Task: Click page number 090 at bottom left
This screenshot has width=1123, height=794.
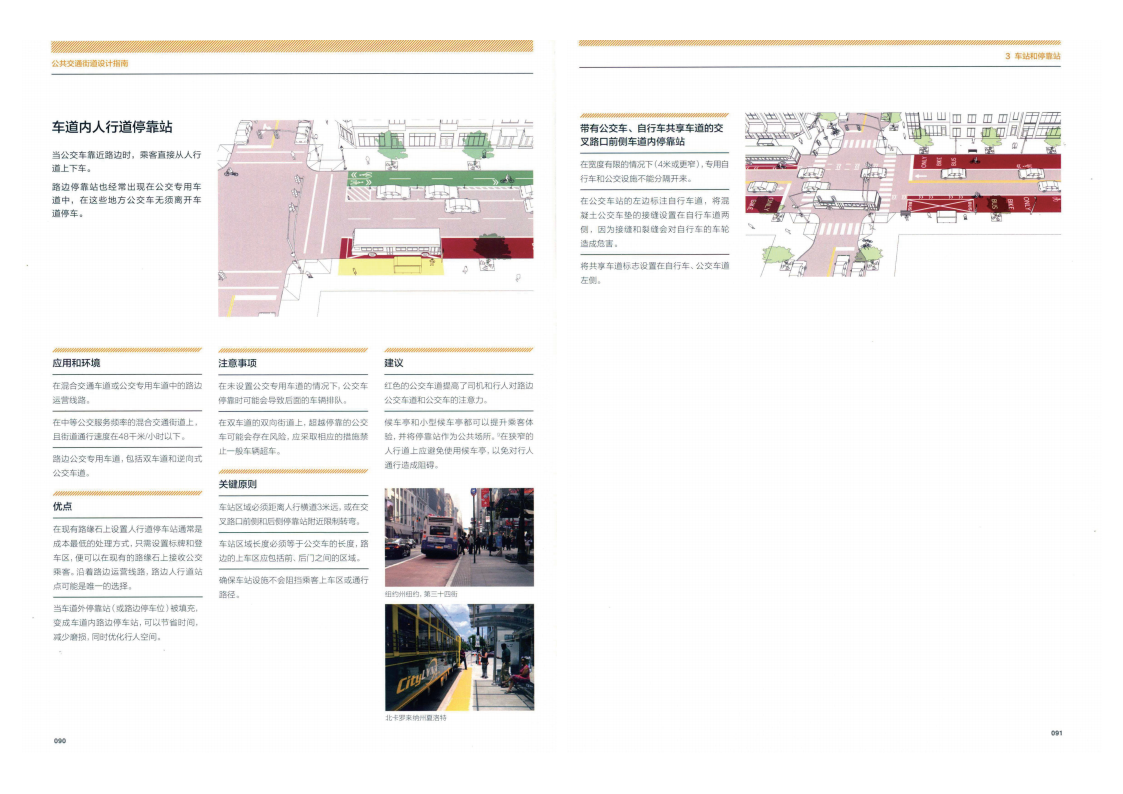Action: (59, 740)
